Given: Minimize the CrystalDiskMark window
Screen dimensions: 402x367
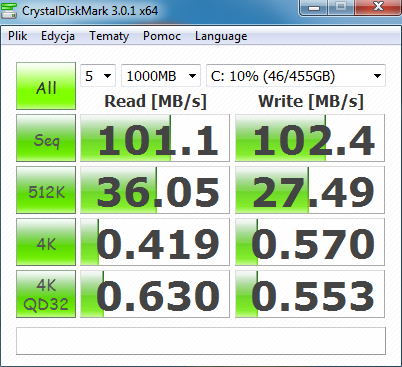Looking at the screenshot, I should [314, 7].
